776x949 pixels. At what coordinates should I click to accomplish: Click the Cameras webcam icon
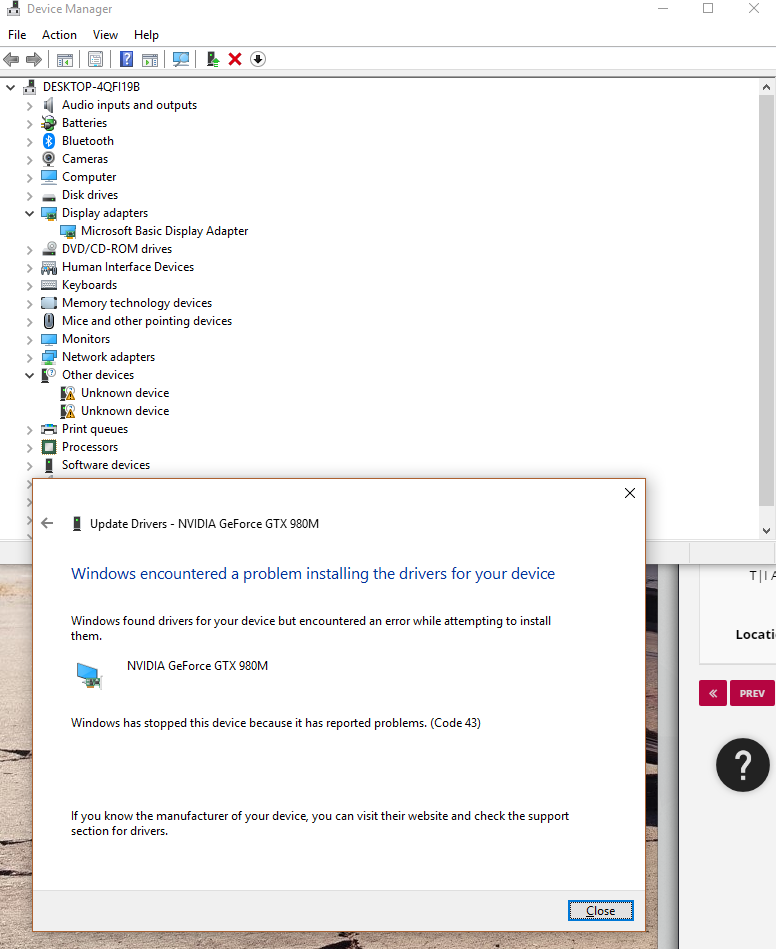(x=48, y=159)
